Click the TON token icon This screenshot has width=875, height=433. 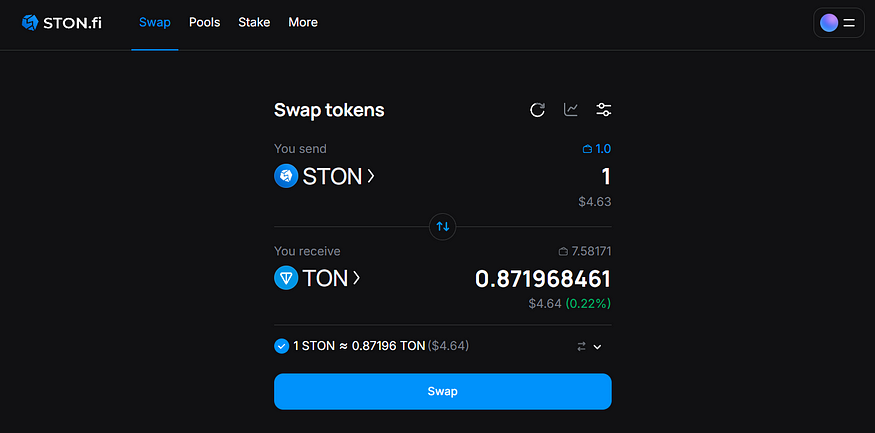point(286,278)
